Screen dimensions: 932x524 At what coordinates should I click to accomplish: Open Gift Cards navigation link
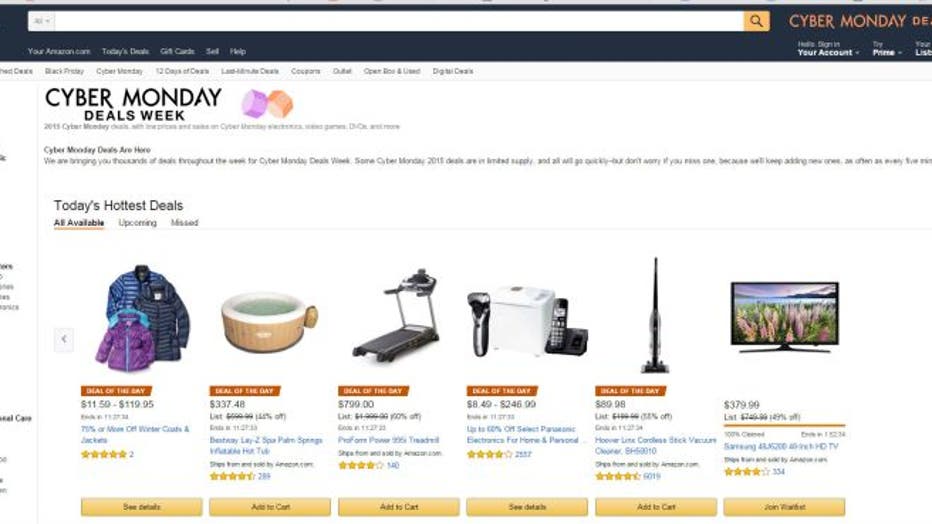[177, 52]
